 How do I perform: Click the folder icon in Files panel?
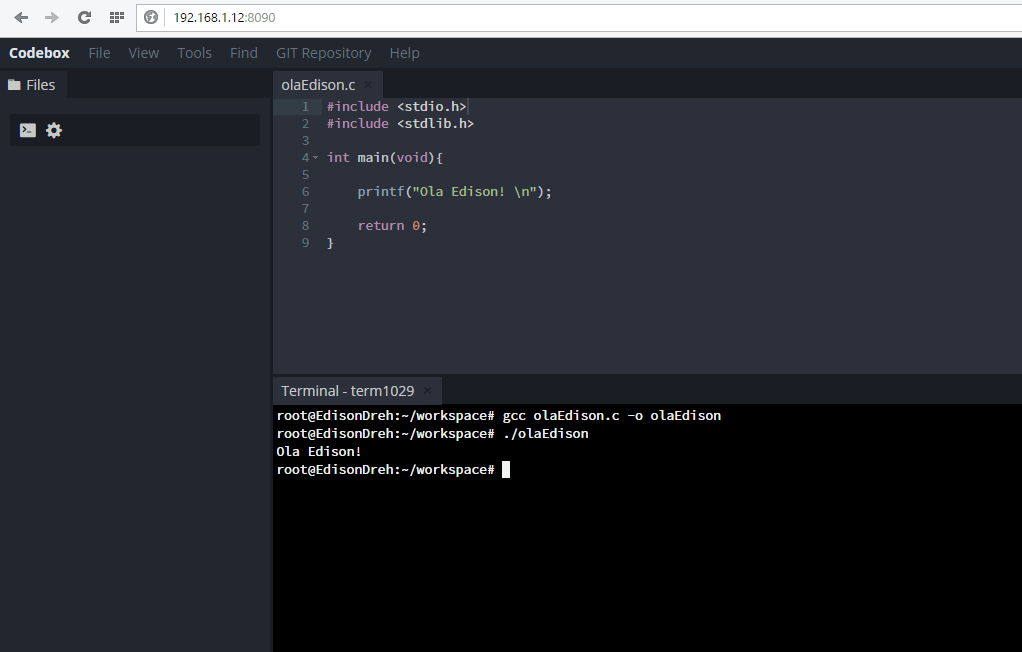coord(14,85)
